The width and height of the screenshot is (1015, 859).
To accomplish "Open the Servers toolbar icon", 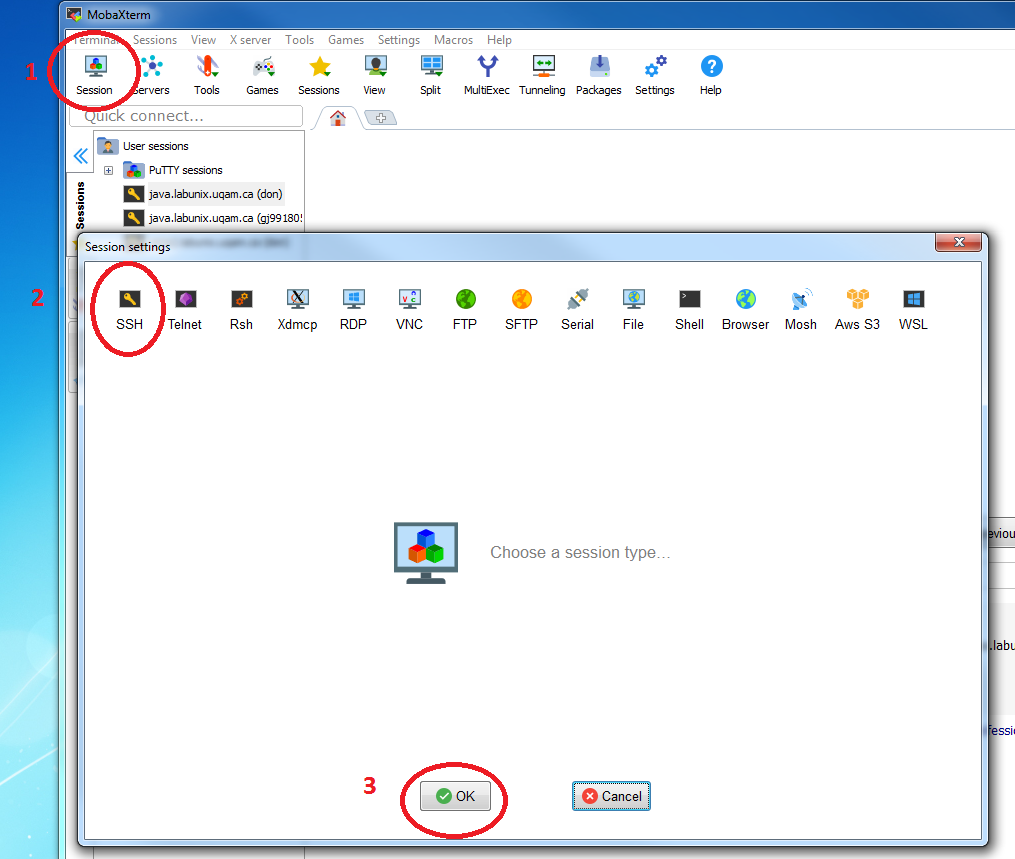I will (x=151, y=75).
